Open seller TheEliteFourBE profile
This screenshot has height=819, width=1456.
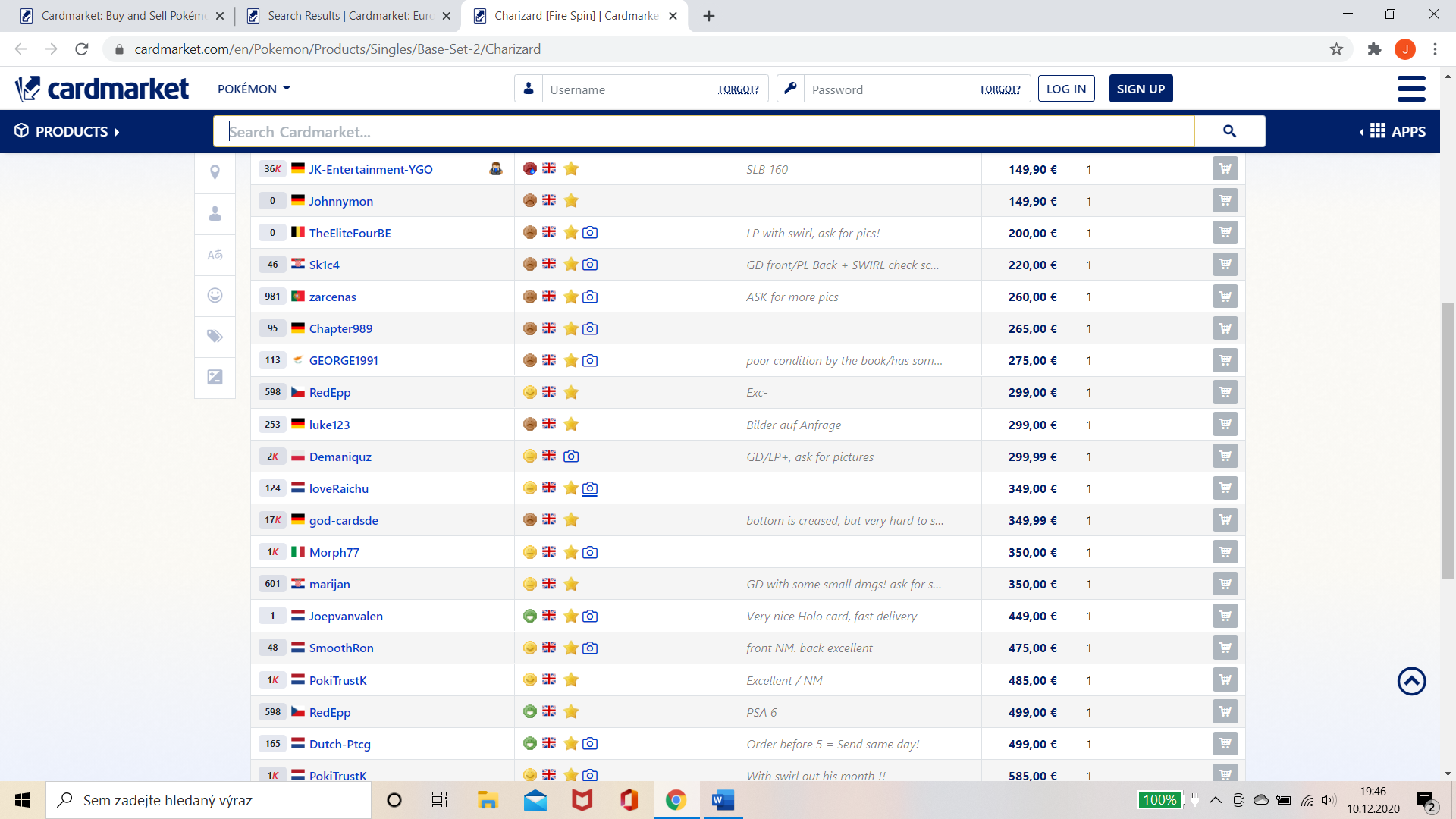(x=350, y=233)
